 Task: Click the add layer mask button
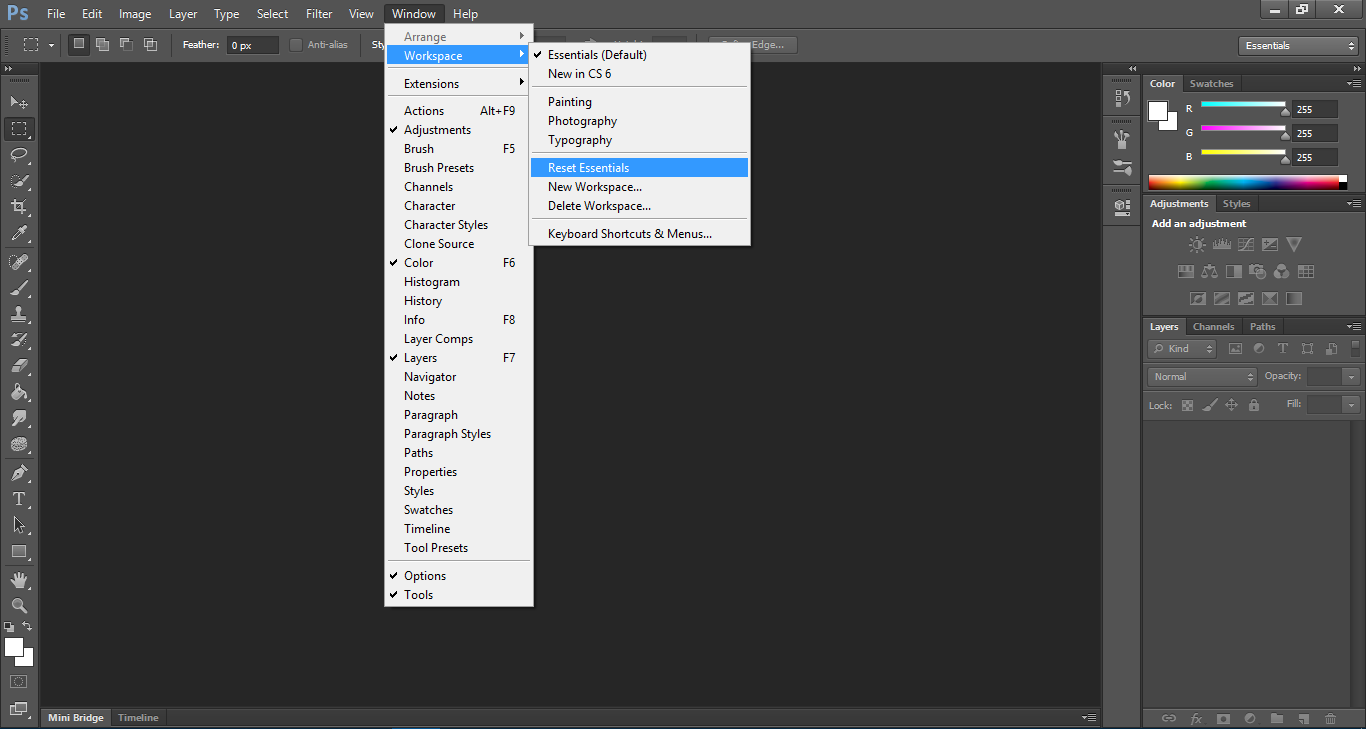1223,718
